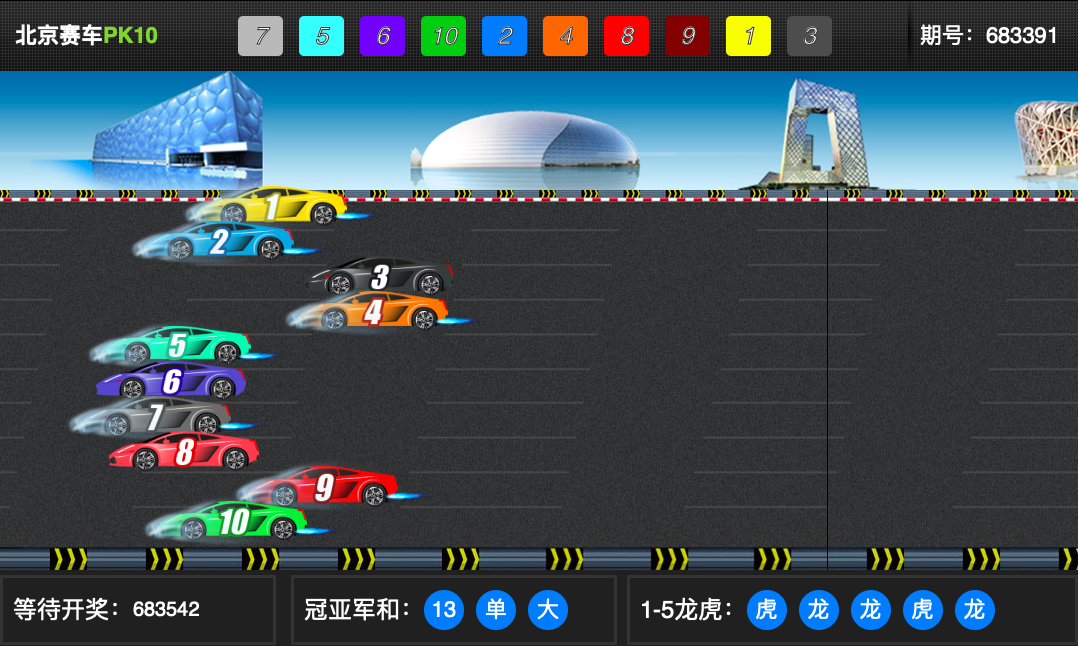Click the third dragon-tiger circle showing 龙
The width and height of the screenshot is (1078, 646).
pos(870,610)
